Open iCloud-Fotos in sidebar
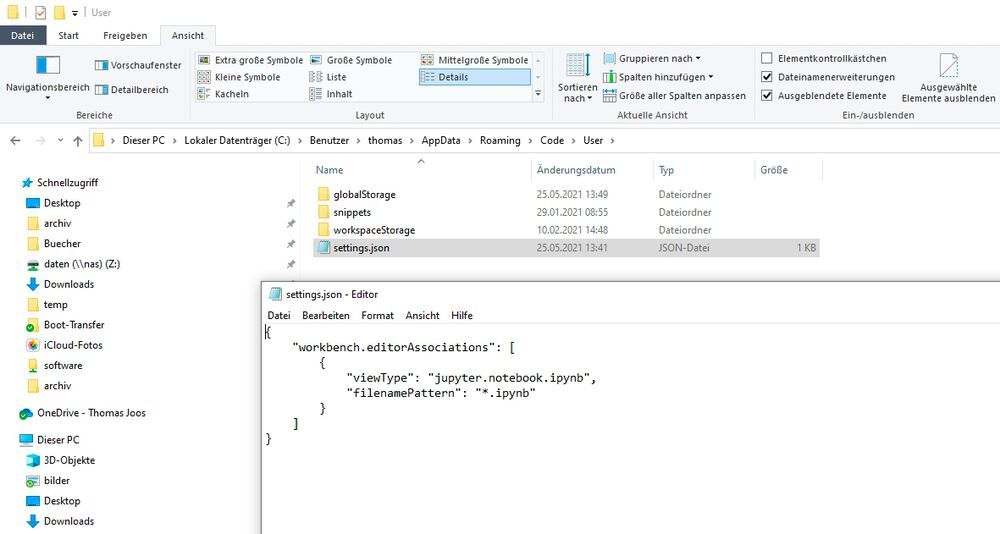 point(73,345)
